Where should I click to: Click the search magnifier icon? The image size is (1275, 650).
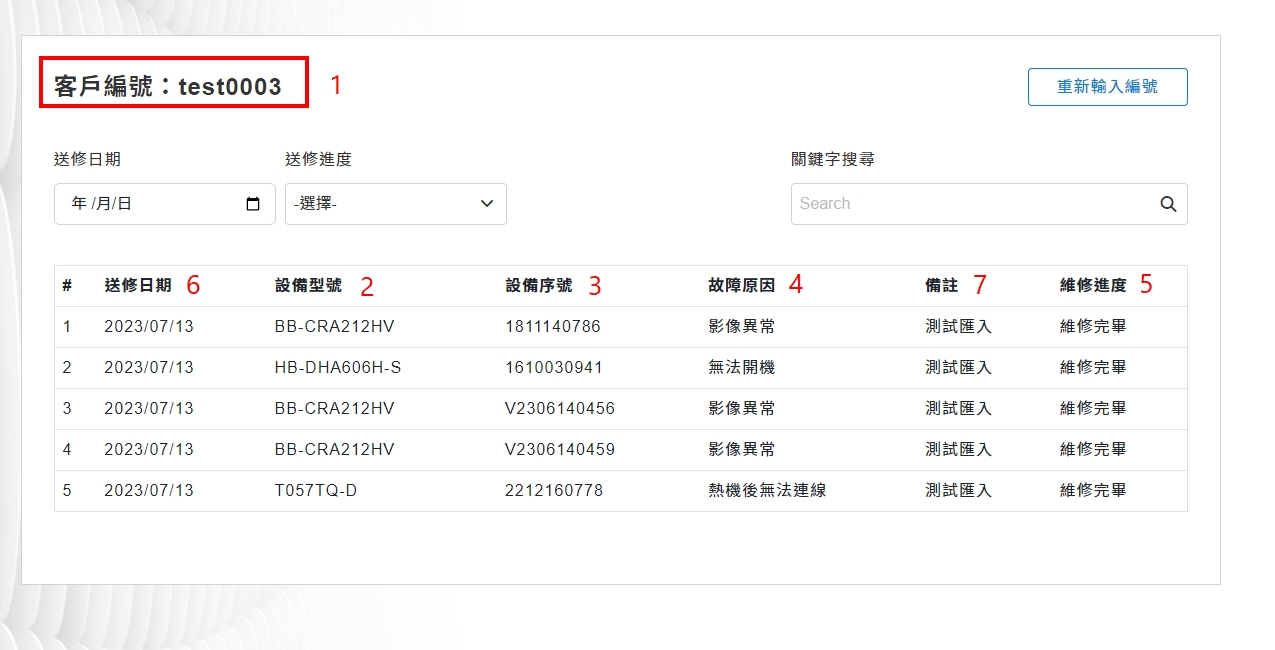point(1168,204)
